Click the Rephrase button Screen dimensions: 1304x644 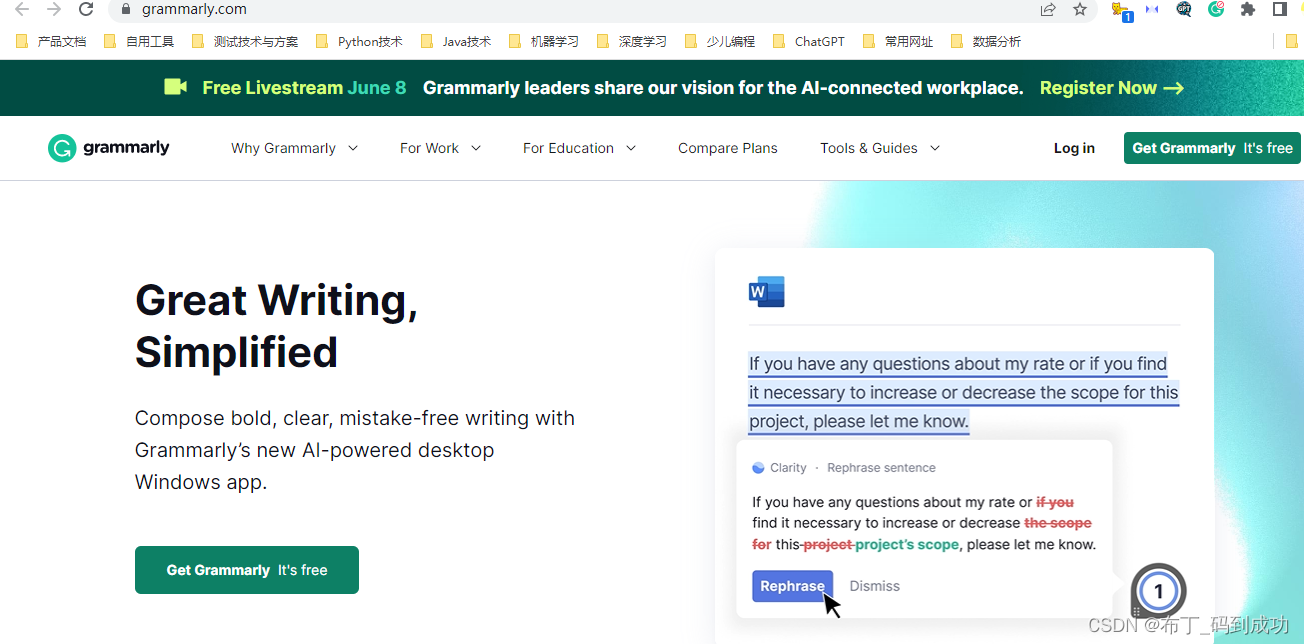(792, 586)
